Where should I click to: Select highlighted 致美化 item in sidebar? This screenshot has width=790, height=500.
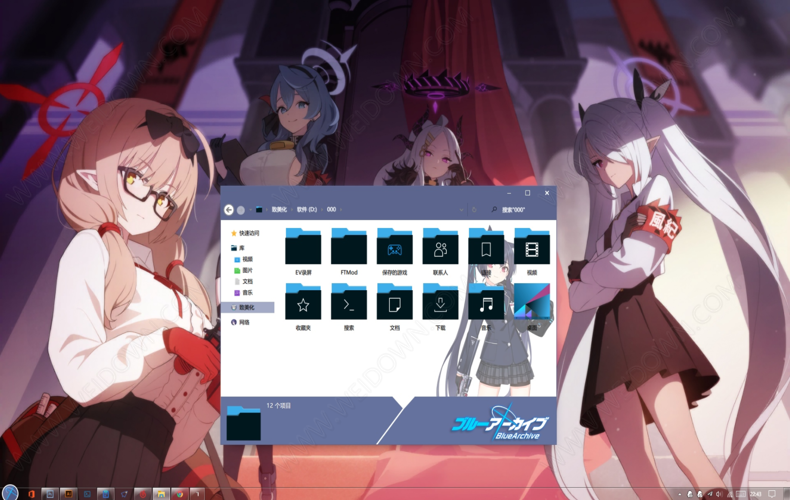click(x=248, y=307)
